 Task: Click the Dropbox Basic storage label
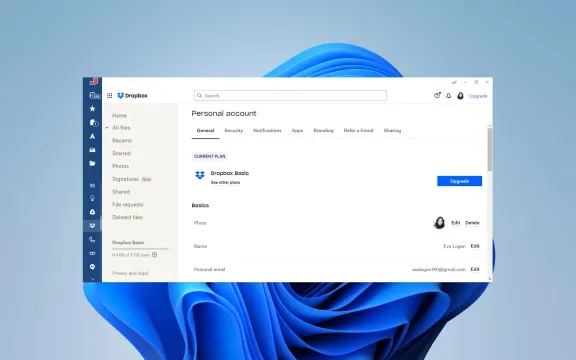128,242
